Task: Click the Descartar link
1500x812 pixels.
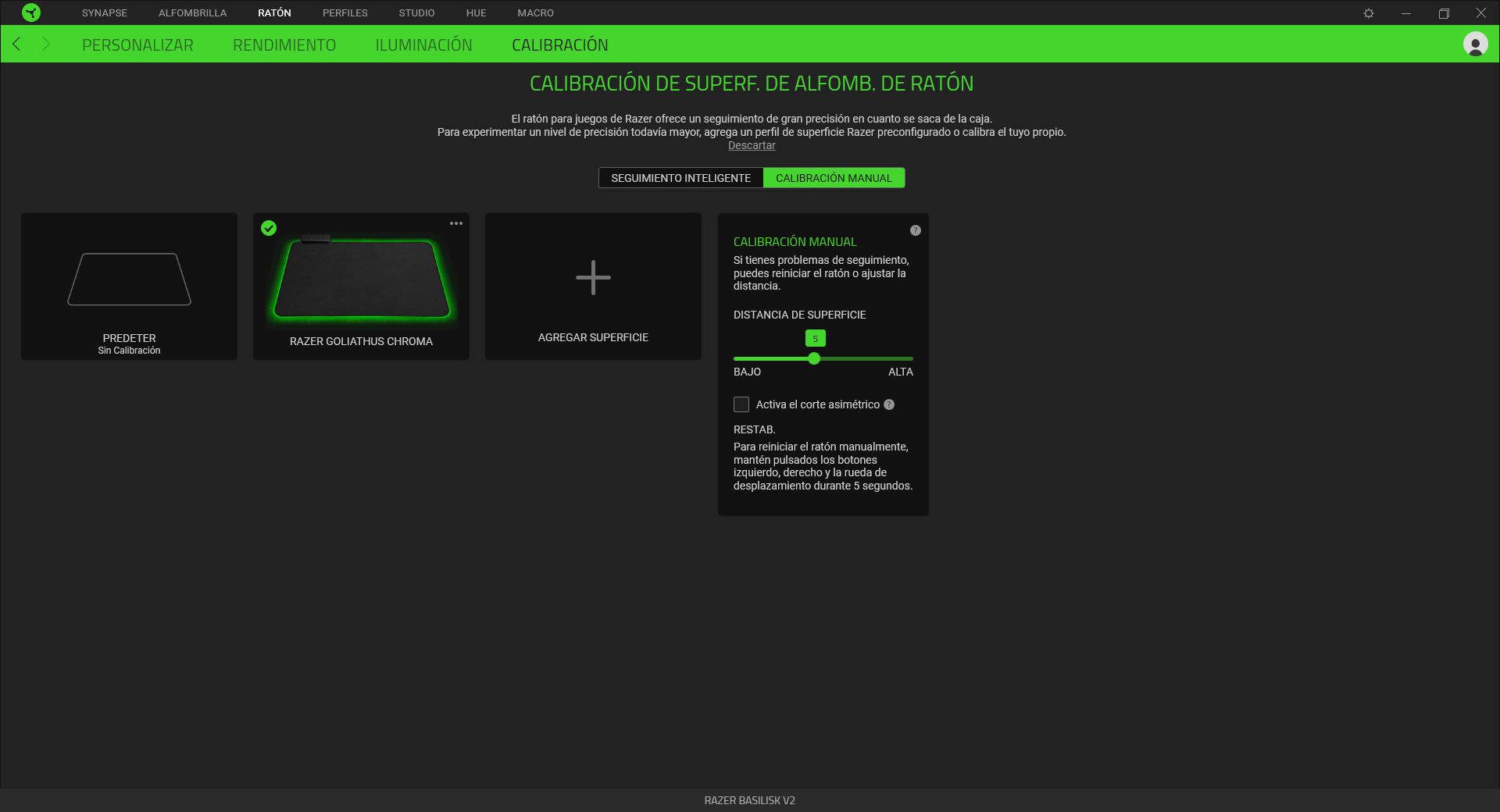Action: click(752, 145)
